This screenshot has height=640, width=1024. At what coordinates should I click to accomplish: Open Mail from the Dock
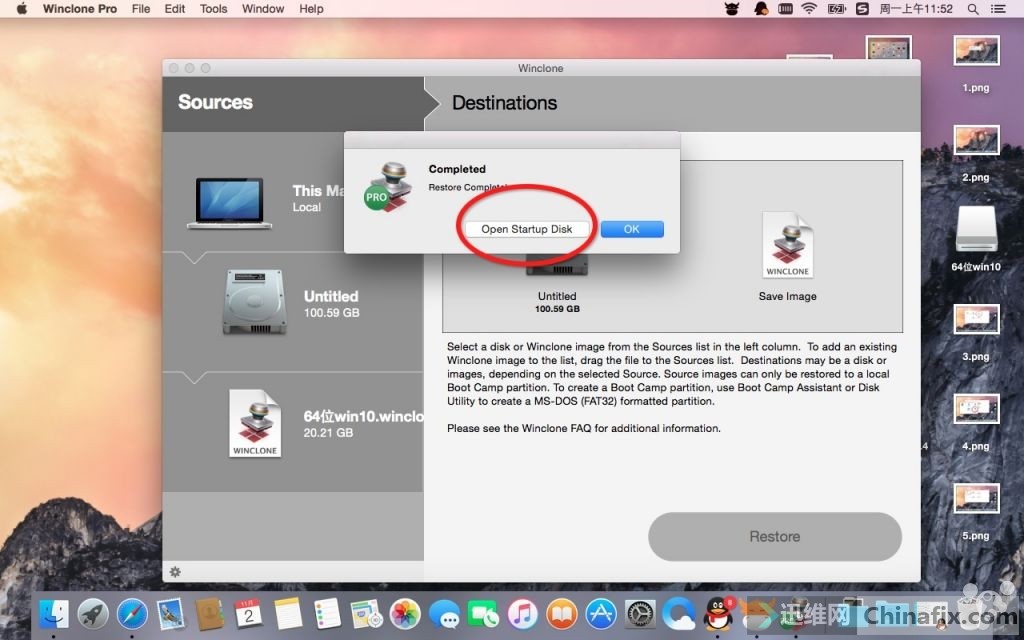coord(170,615)
